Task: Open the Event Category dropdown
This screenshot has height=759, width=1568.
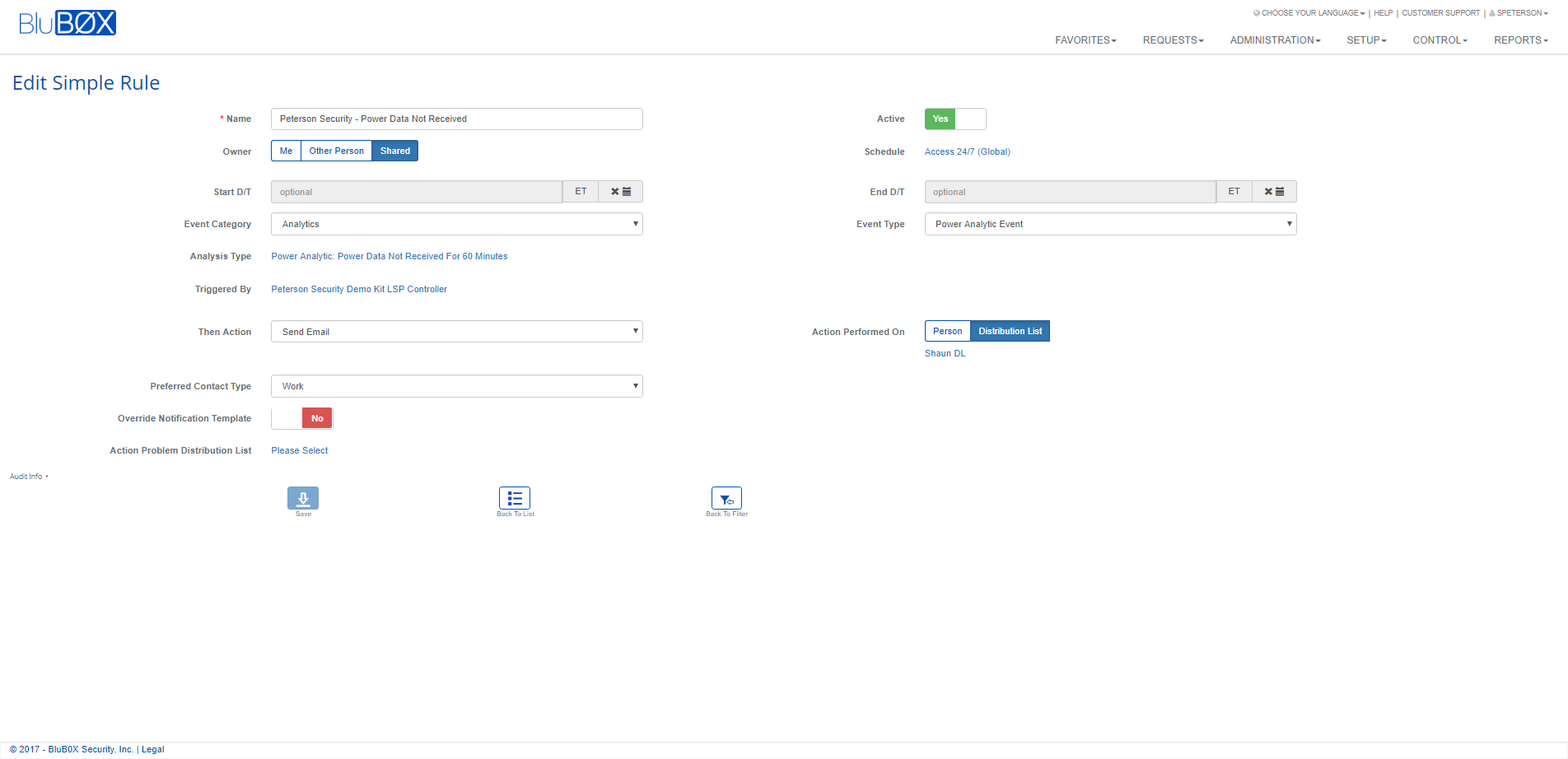Action: [456, 224]
